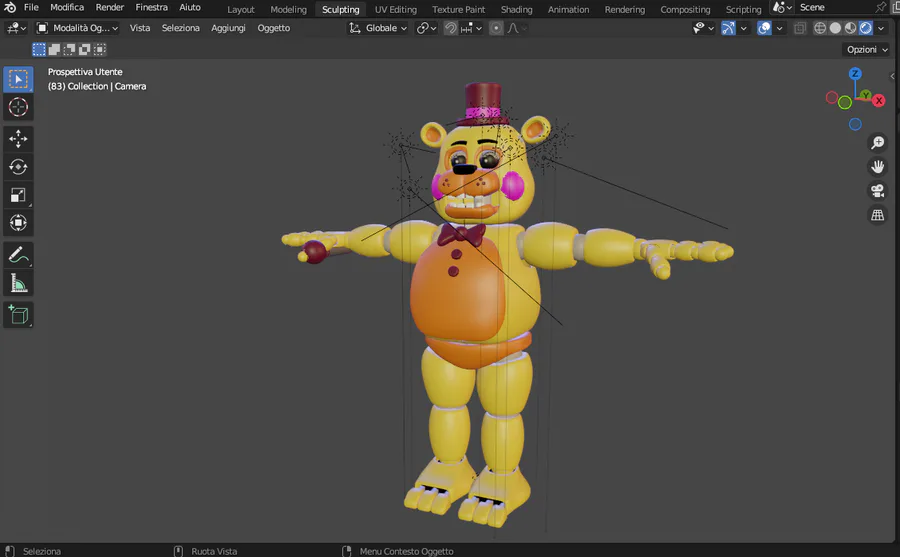Click the bottom blue negative Z gizmo circle
This screenshot has height=557, width=900.
855,124
